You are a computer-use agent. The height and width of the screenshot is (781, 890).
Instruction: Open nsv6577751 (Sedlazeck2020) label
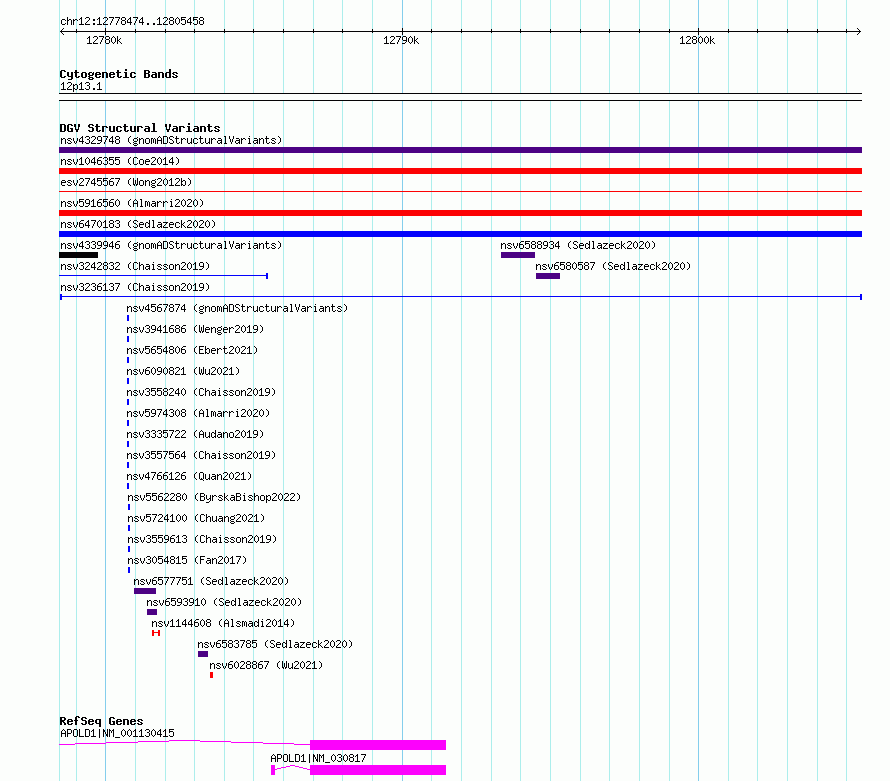[x=211, y=581]
